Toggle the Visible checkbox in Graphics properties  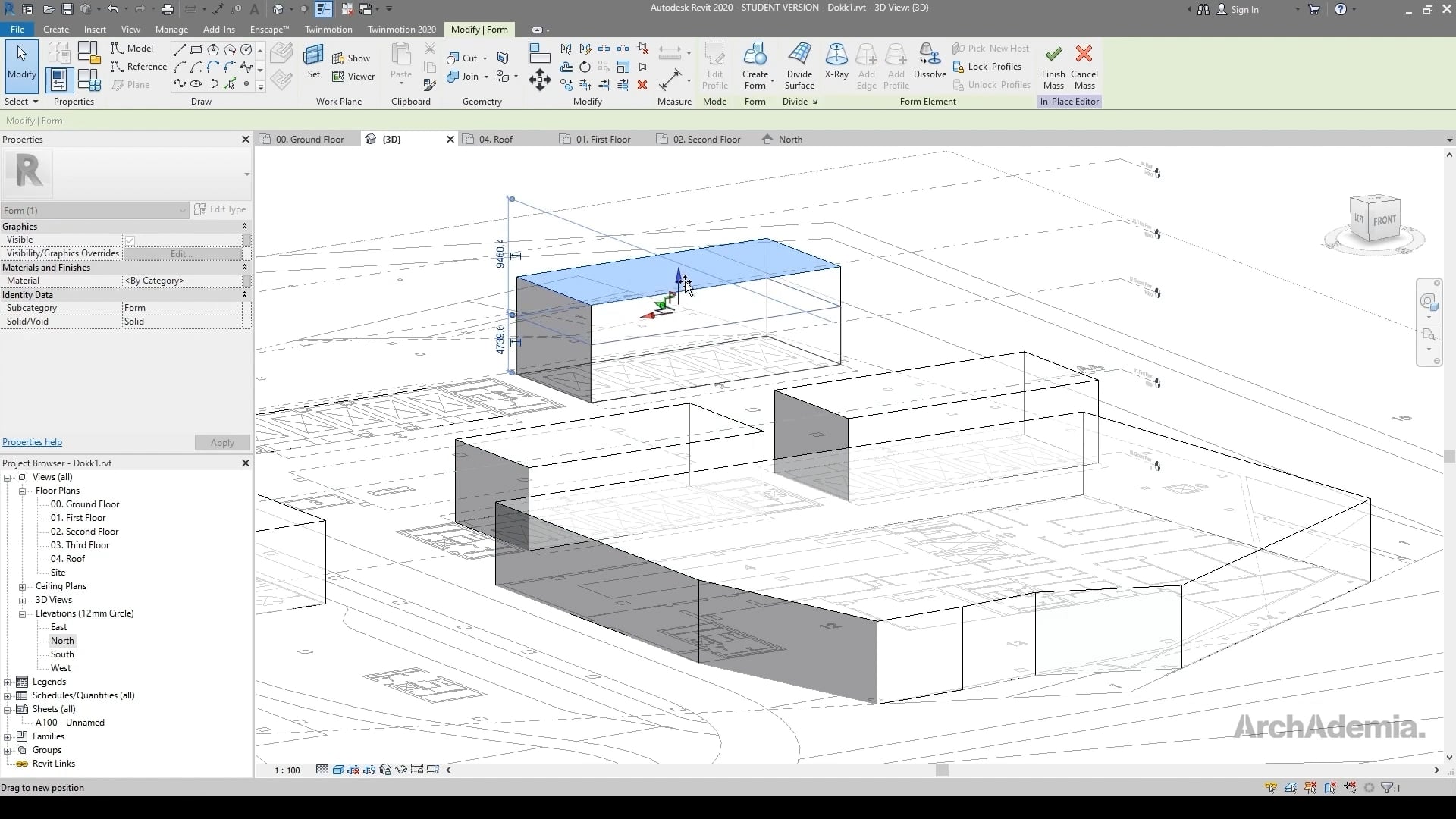point(130,240)
